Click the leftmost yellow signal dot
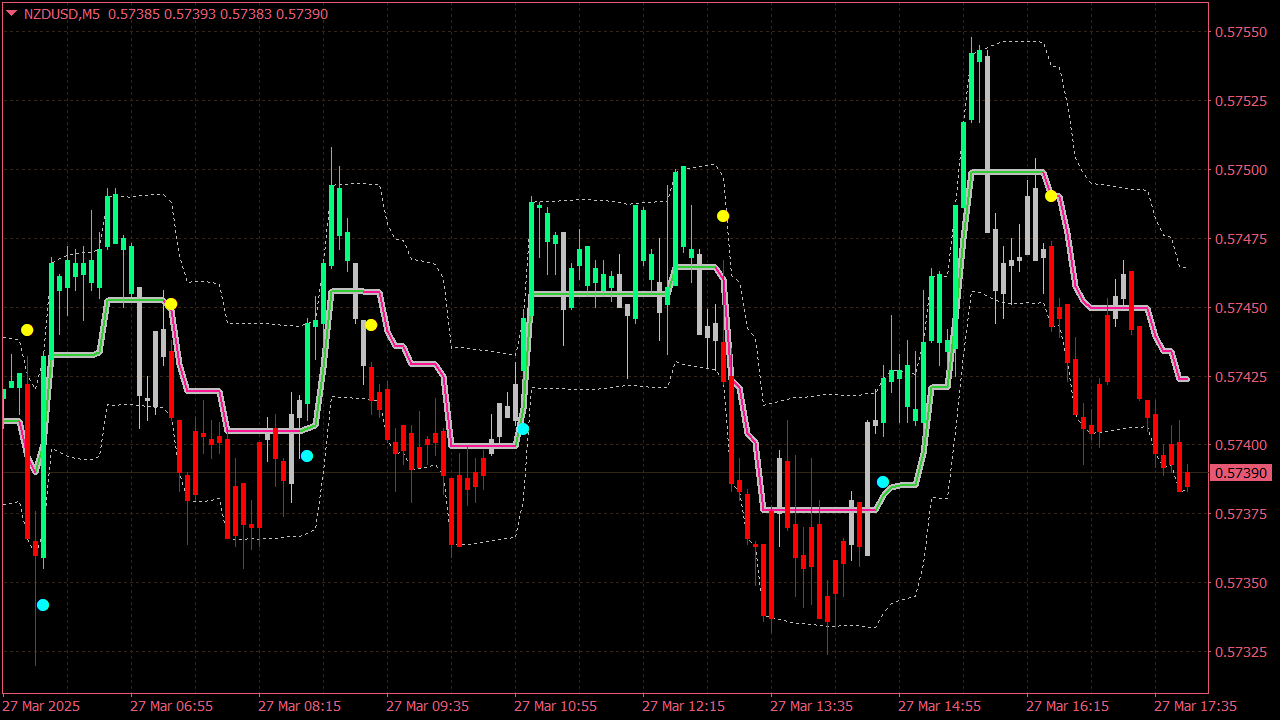The width and height of the screenshot is (1280, 720). pyautogui.click(x=27, y=330)
